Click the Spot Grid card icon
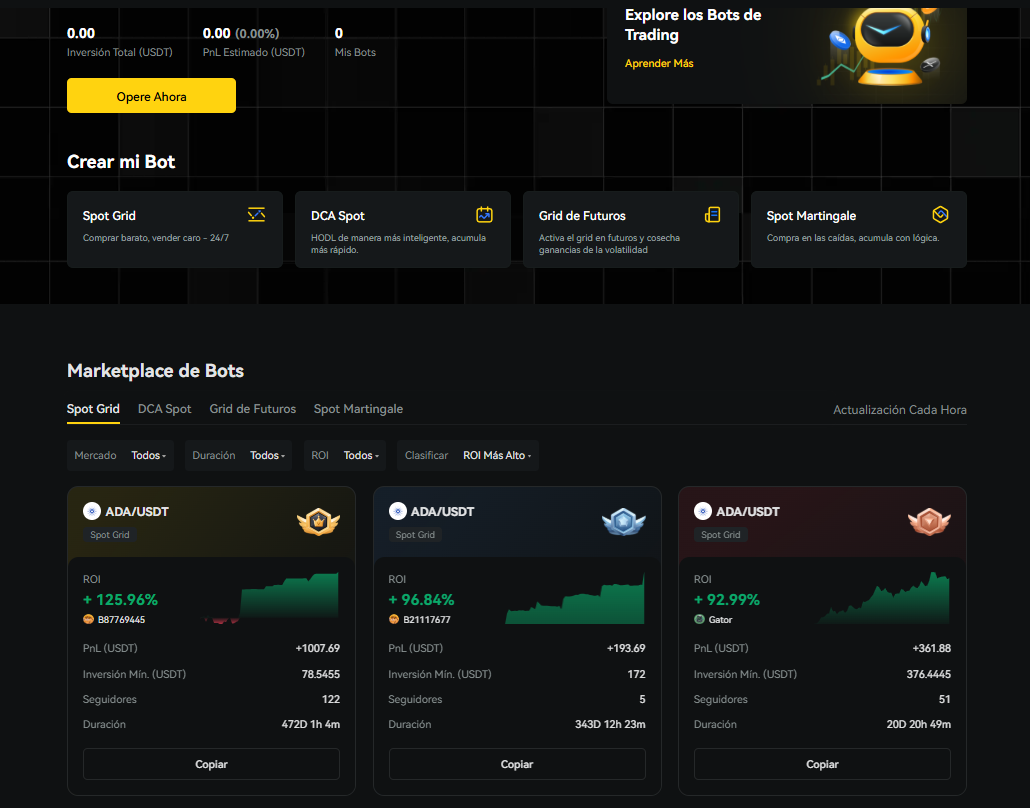Viewport: 1030px width, 808px height. tap(257, 215)
